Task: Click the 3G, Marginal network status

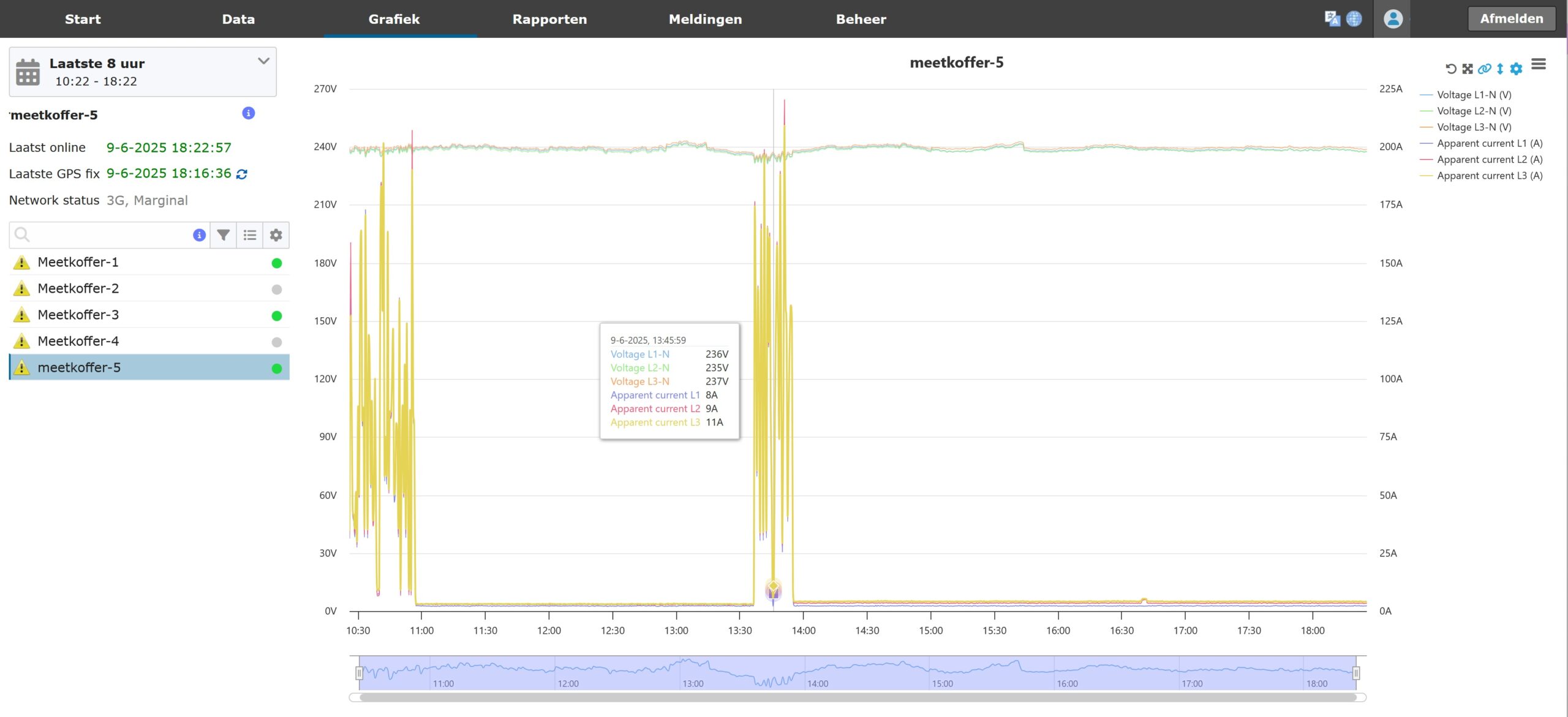Action: coord(147,200)
